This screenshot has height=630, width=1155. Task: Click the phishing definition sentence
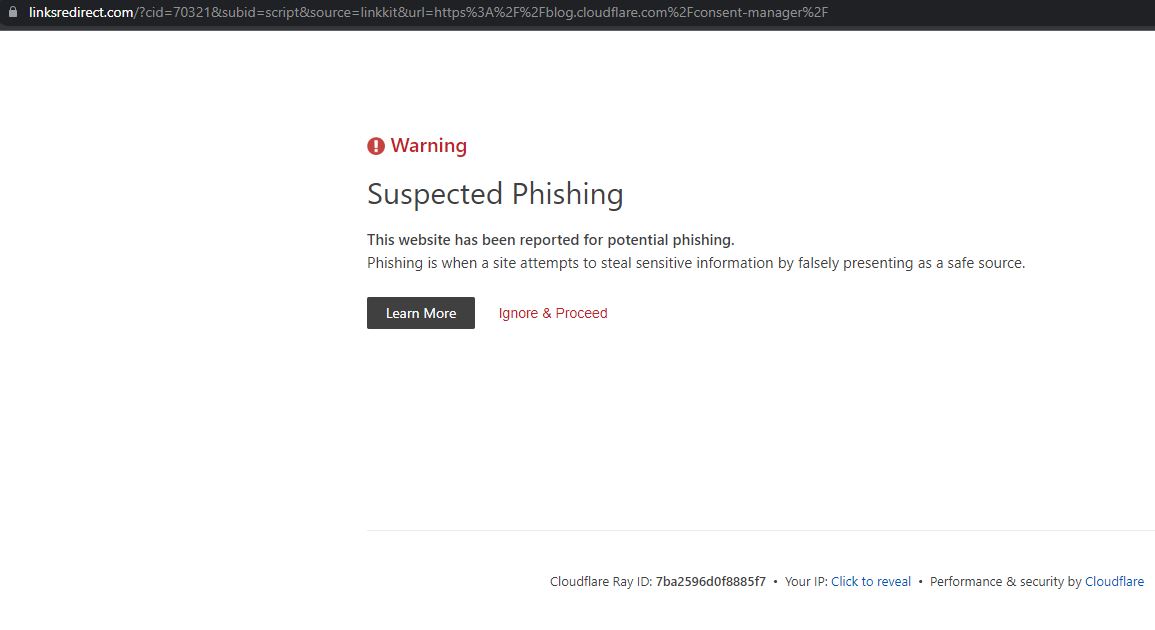click(695, 263)
